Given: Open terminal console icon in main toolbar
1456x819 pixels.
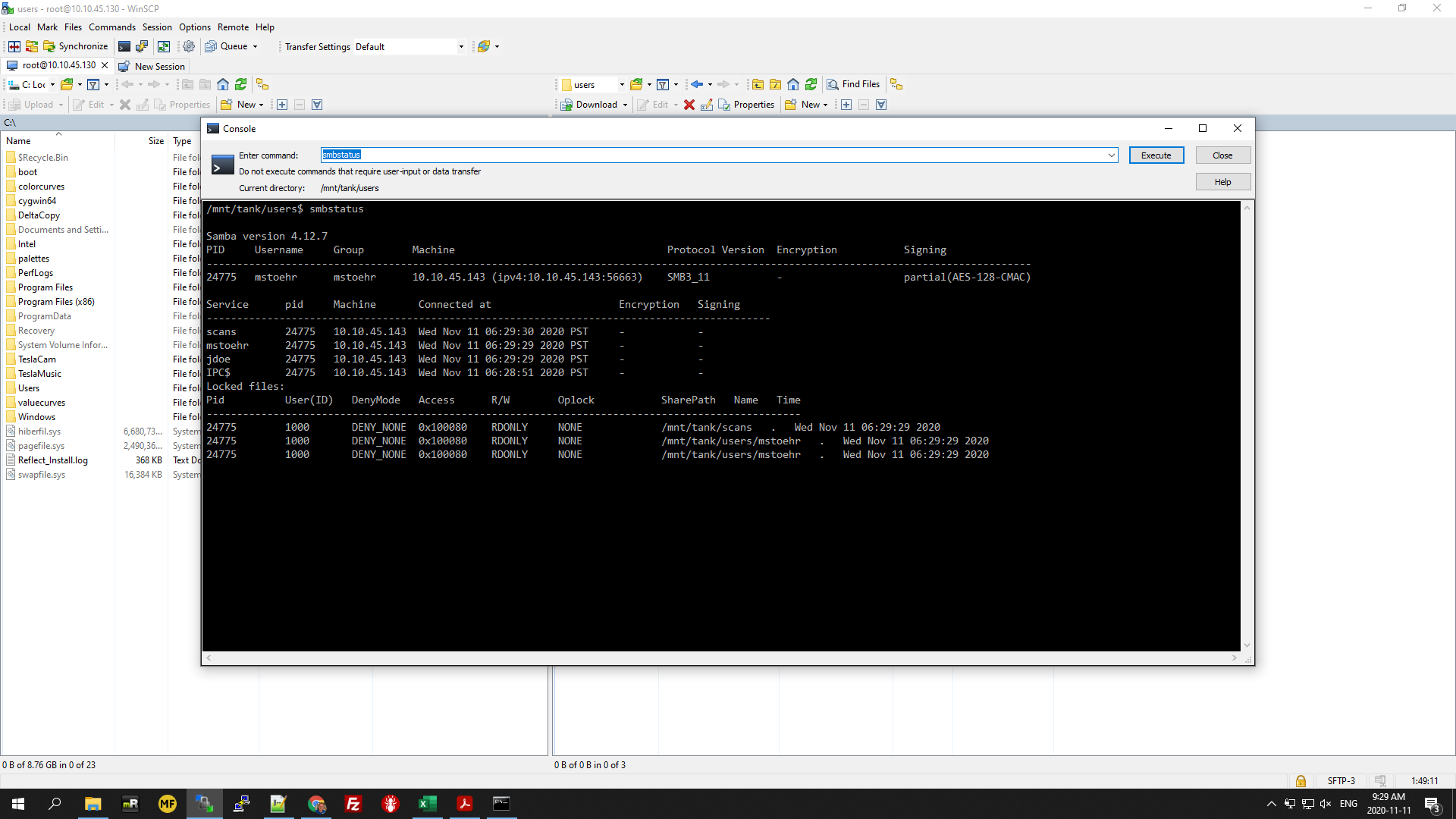Looking at the screenshot, I should click(x=124, y=46).
